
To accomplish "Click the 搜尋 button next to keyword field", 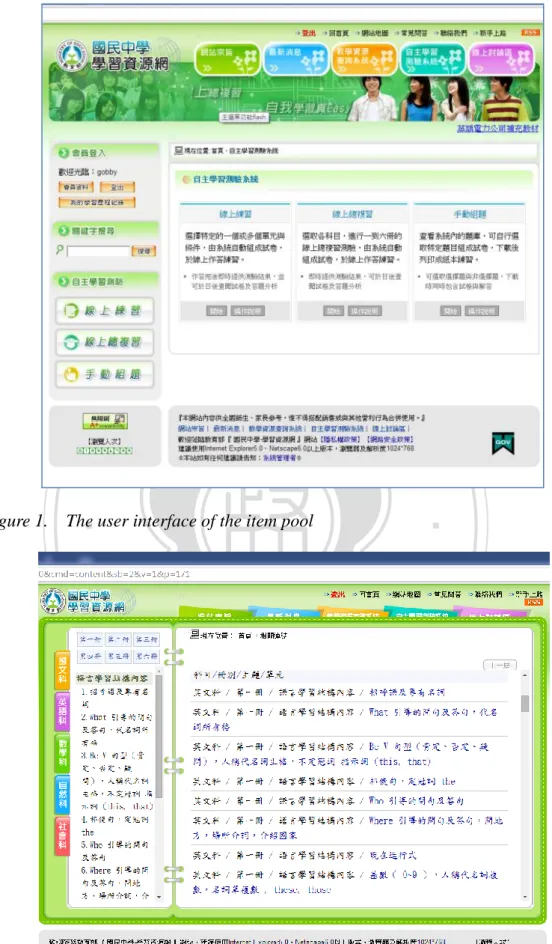I will click(x=144, y=250).
